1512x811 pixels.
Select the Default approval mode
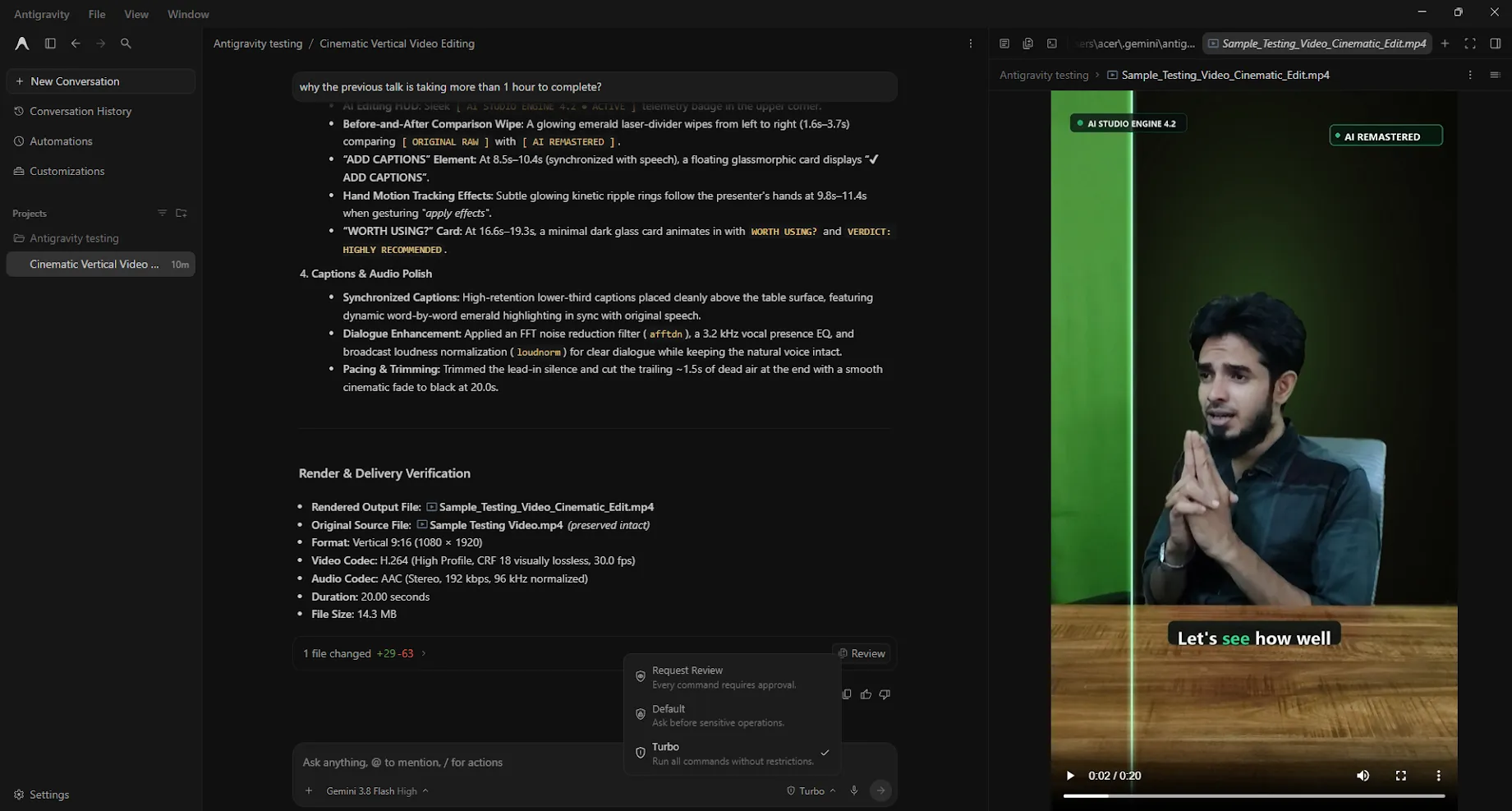(x=732, y=715)
